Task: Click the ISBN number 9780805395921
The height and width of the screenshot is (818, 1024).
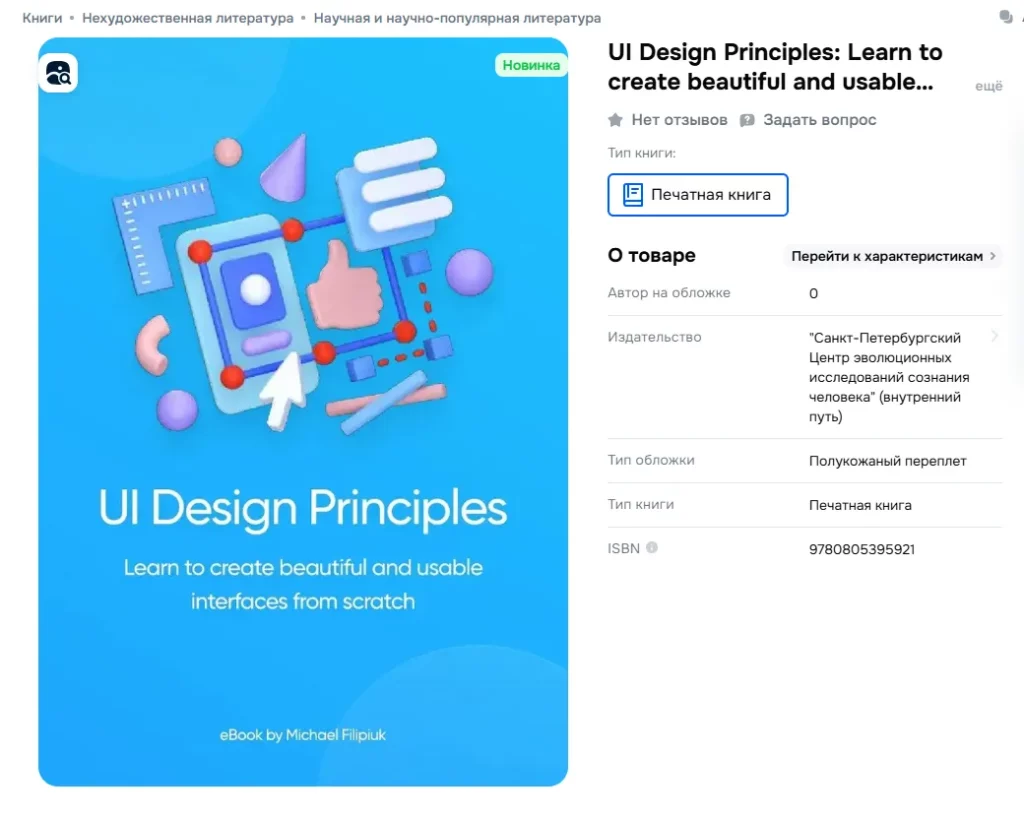Action: pos(861,550)
